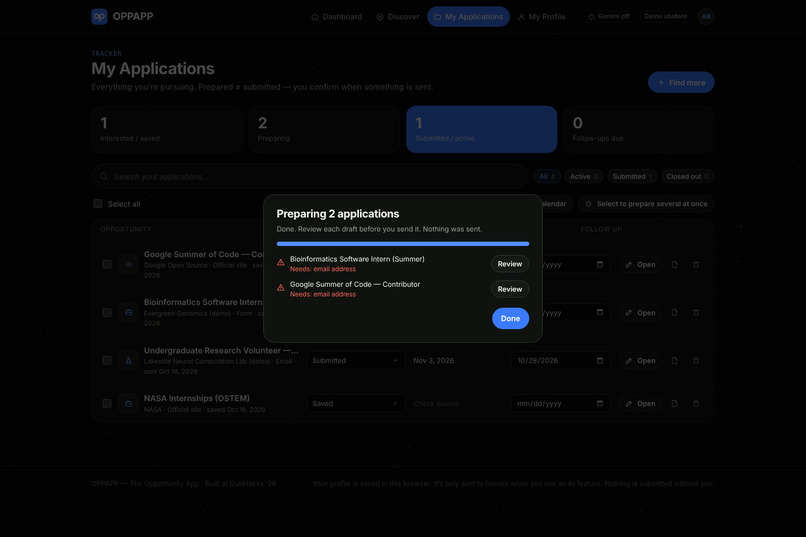Filter by the All tab
806x537 pixels.
547,176
